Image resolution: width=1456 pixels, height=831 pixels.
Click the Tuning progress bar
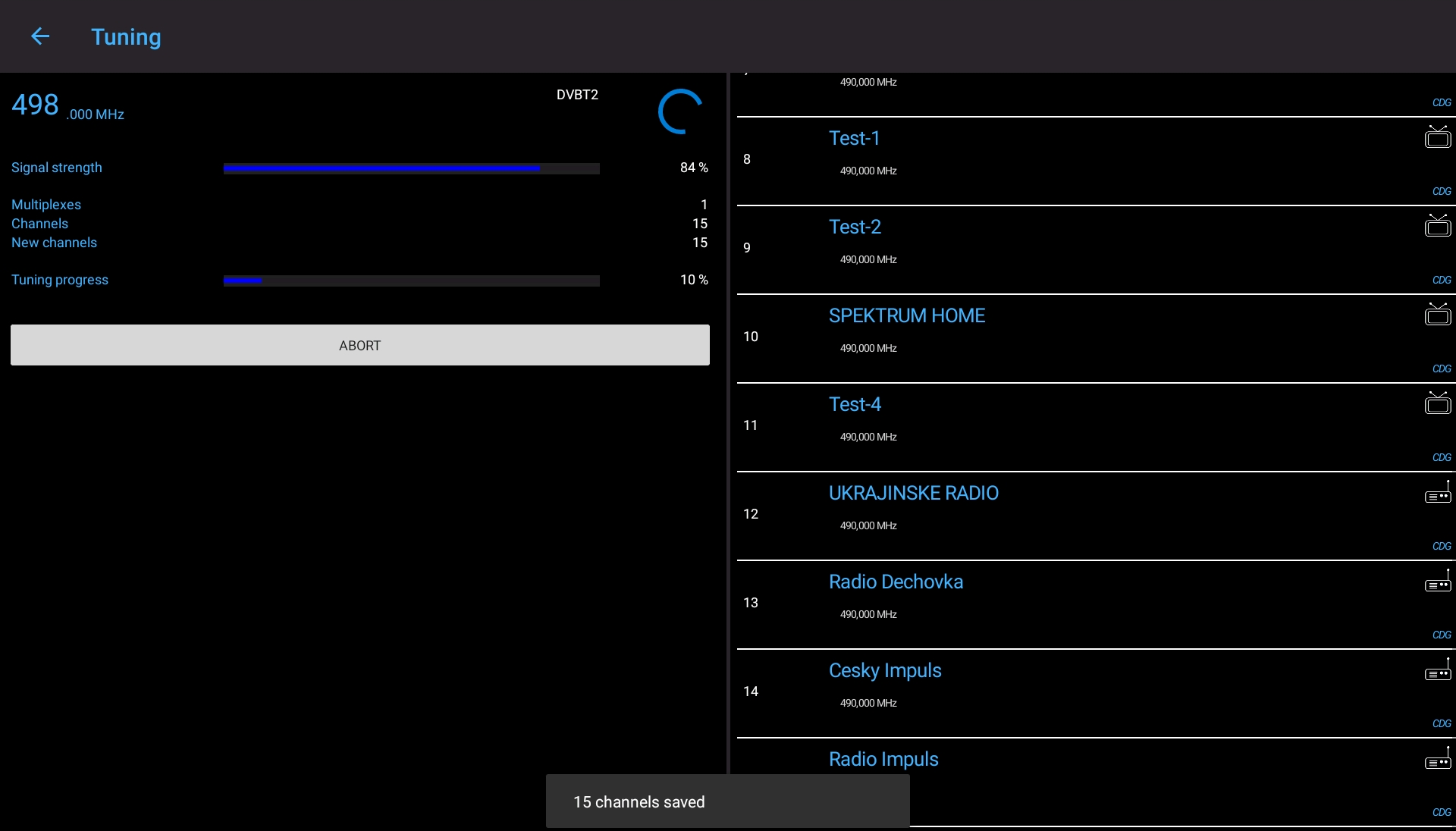pos(411,281)
